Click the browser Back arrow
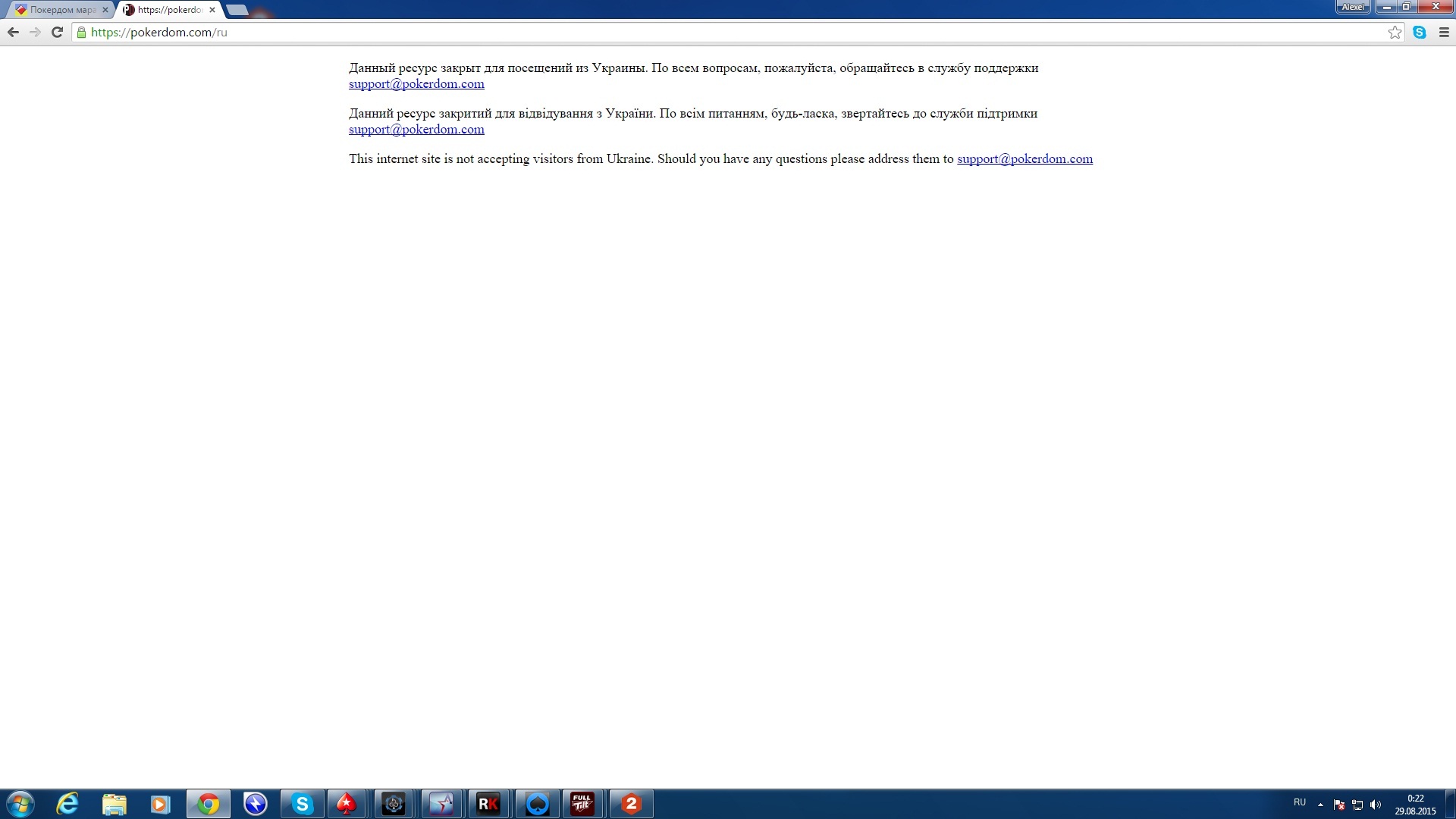Screen dimensions: 1456x819 [x=13, y=32]
